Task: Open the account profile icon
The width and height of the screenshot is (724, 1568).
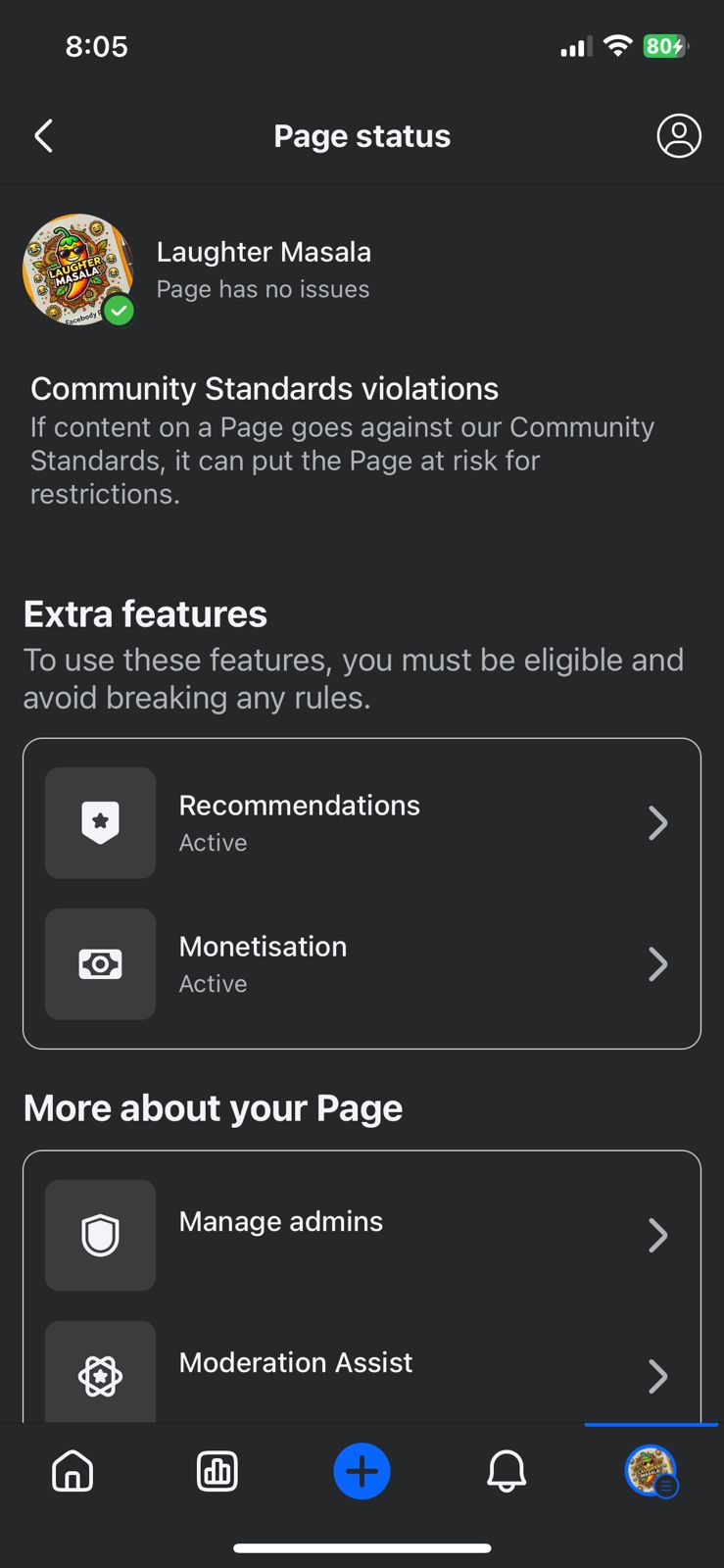Action: (x=678, y=136)
